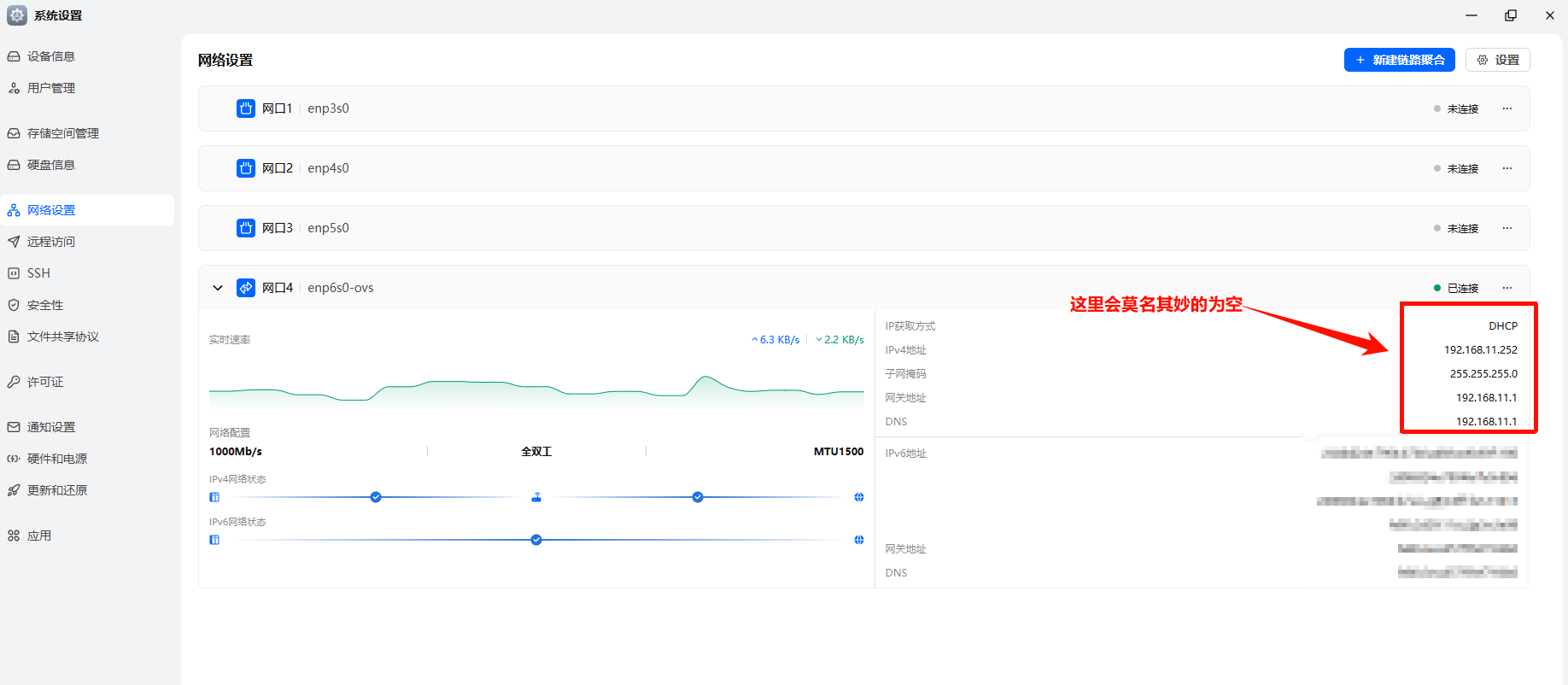Click the system settings gear icon in title bar

17,15
